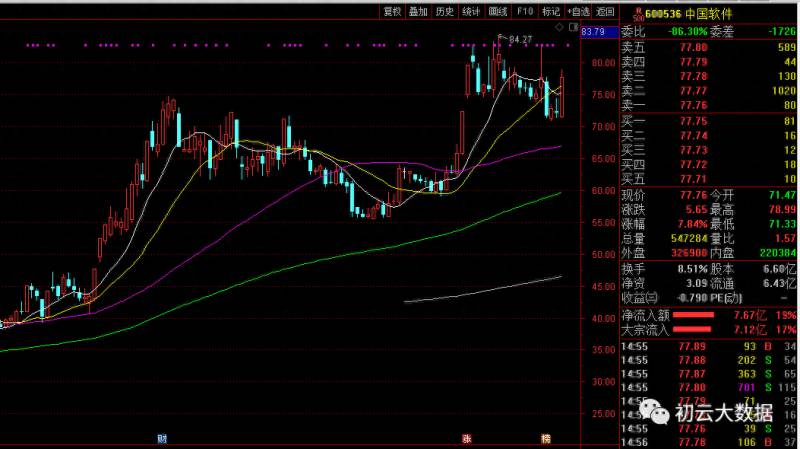Viewport: 800px width, 449px height.
Task: Click the 最高 value 78.99
Action: pyautogui.click(x=782, y=210)
